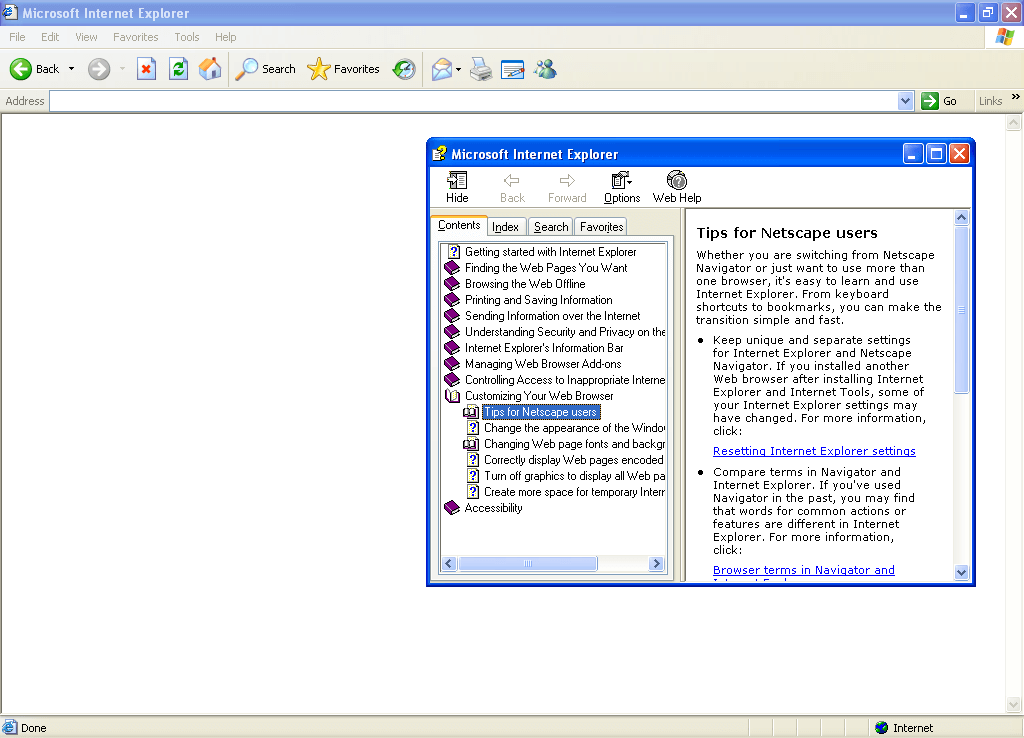This screenshot has height=738, width=1024.
Task: Open Search magnifier in browser toolbar
Action: pos(246,69)
